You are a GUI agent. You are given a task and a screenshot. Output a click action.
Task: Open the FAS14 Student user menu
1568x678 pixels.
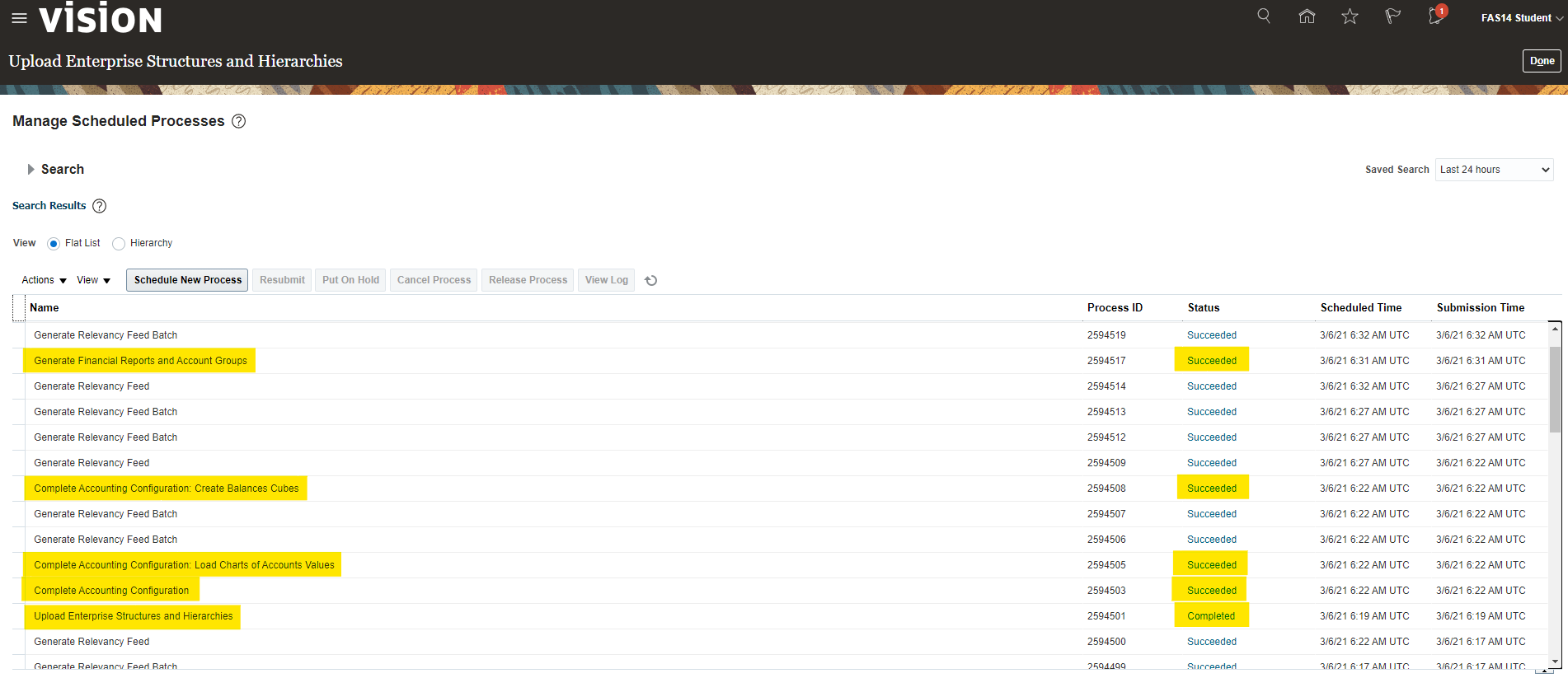pos(1521,18)
